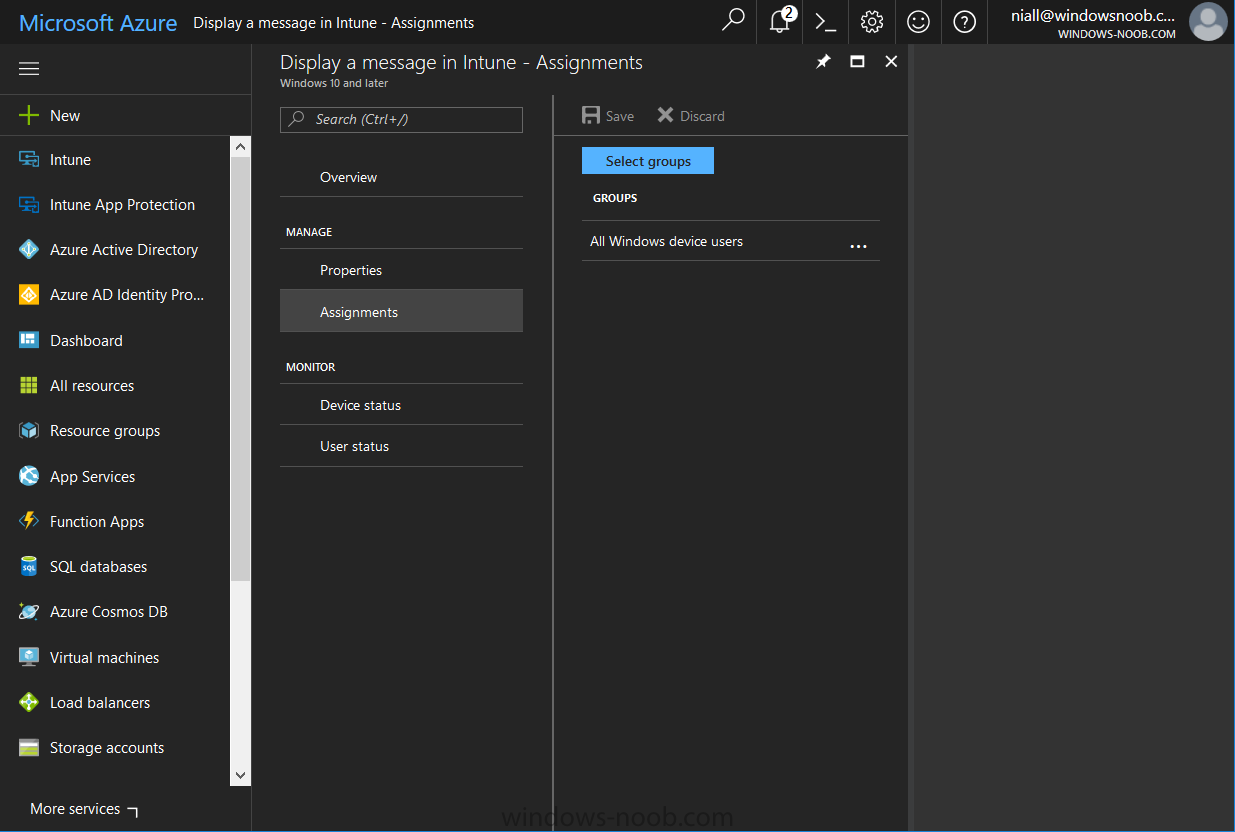This screenshot has height=832, width=1235.
Task: Click the New label in sidebar
Action: (65, 116)
